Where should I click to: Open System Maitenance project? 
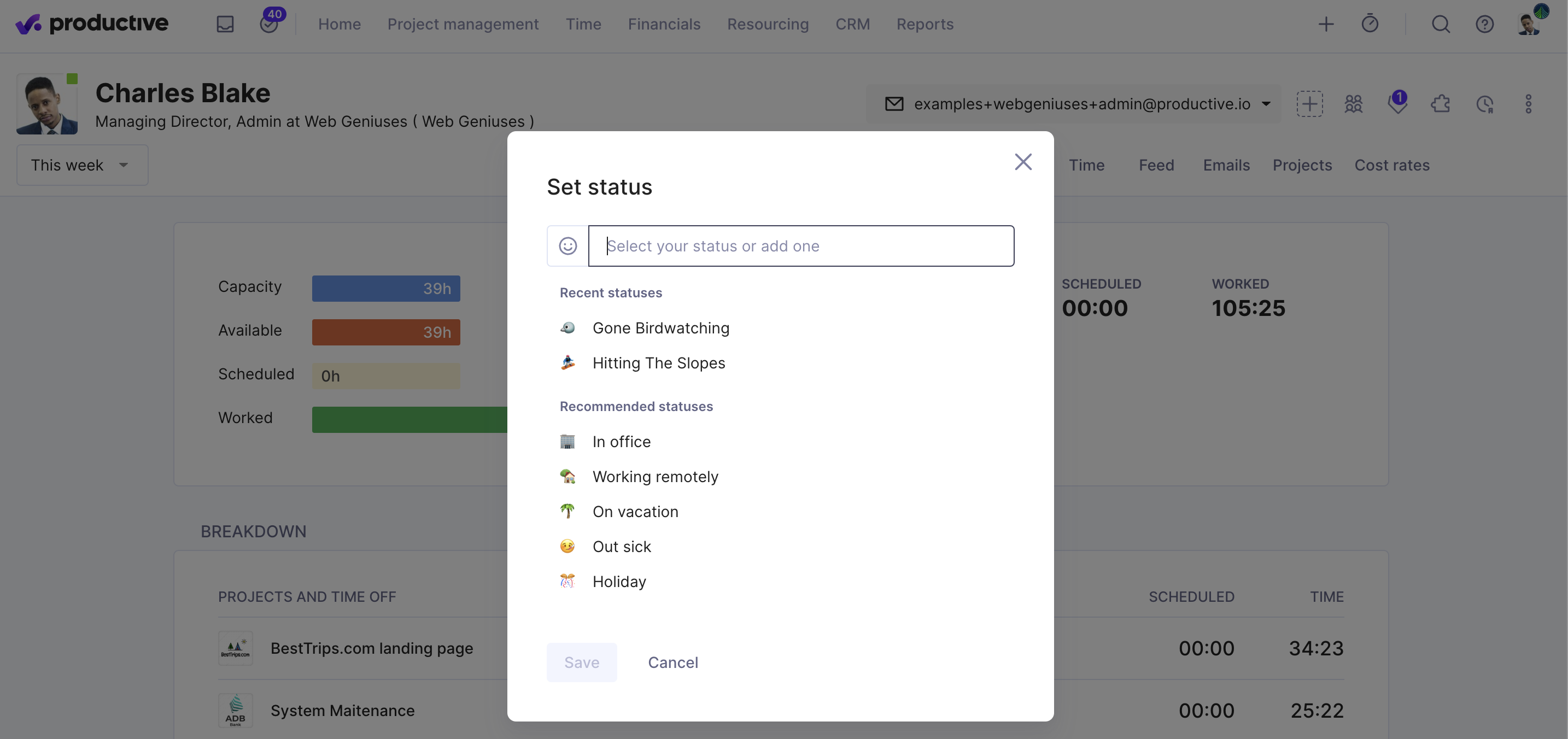342,711
